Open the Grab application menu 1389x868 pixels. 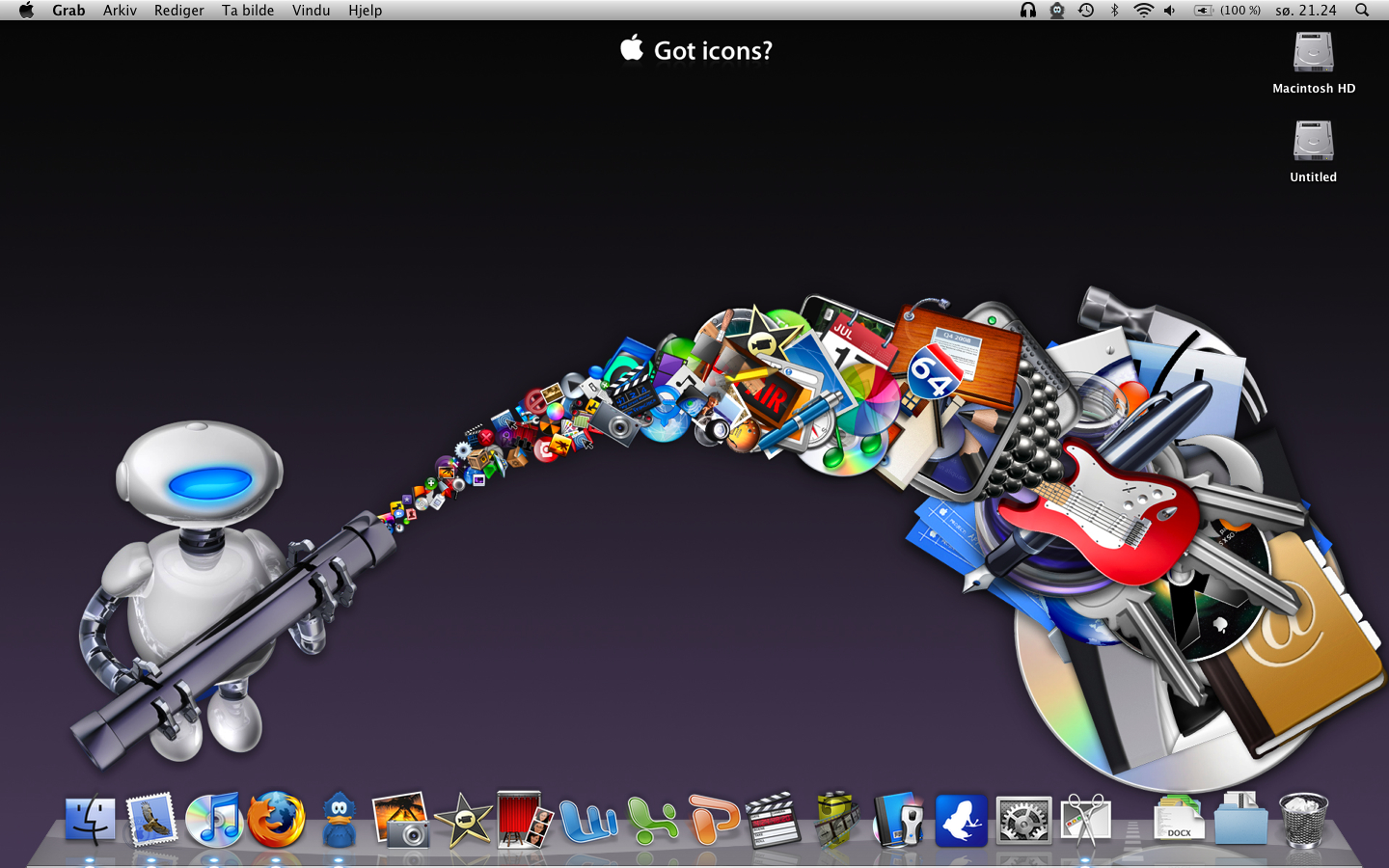point(68,10)
